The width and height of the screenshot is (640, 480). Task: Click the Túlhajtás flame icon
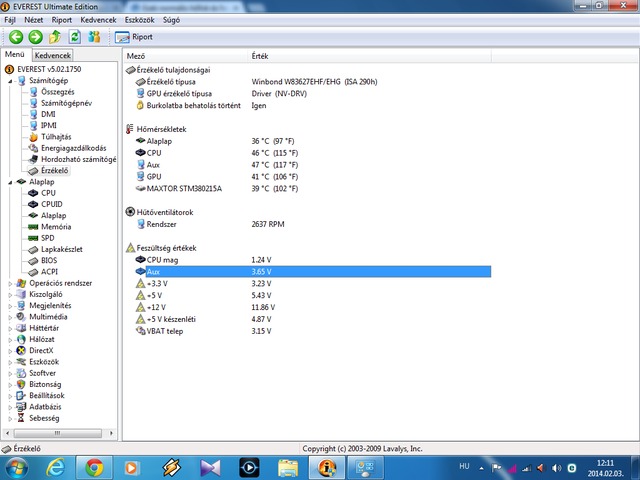(33, 137)
